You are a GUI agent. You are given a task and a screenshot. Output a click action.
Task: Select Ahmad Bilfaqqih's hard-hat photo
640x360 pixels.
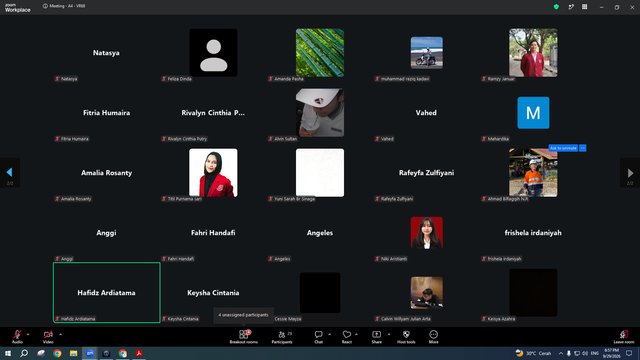pyautogui.click(x=533, y=173)
